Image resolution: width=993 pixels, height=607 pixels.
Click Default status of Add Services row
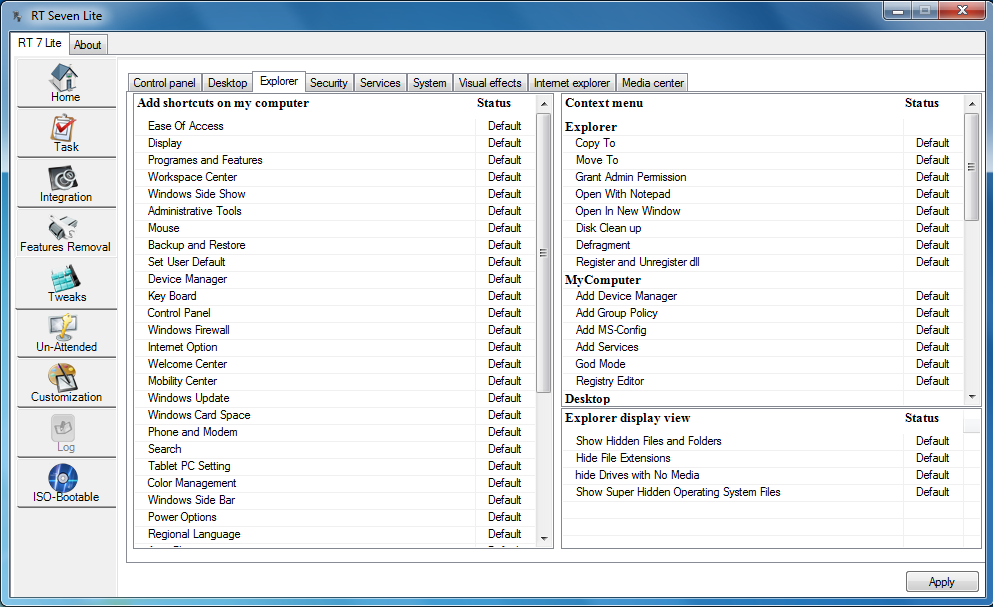tap(932, 347)
